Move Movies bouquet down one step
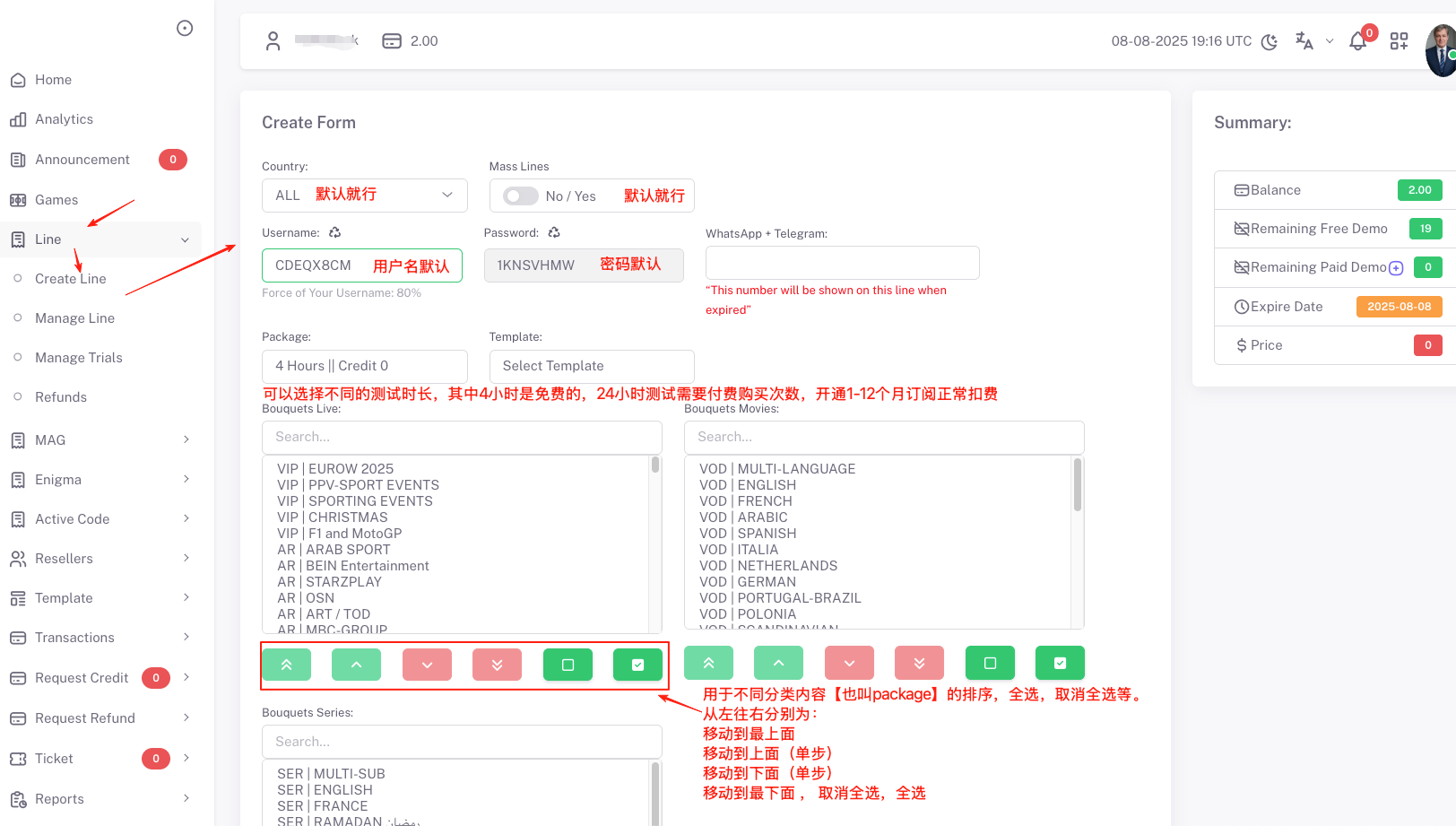The height and width of the screenshot is (826, 1456). click(849, 663)
